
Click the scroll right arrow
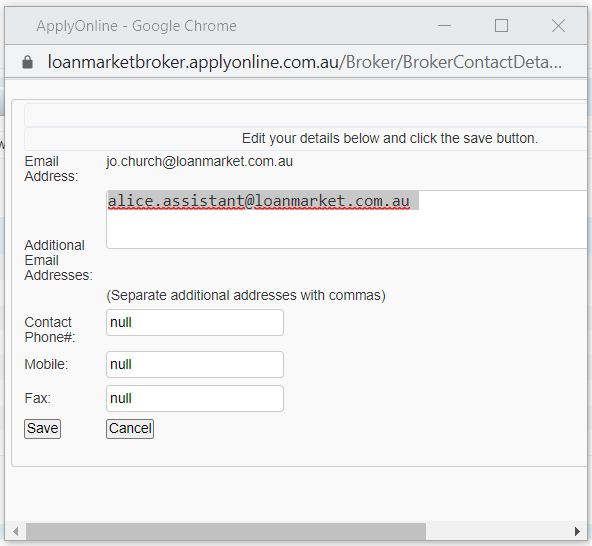pos(577,531)
